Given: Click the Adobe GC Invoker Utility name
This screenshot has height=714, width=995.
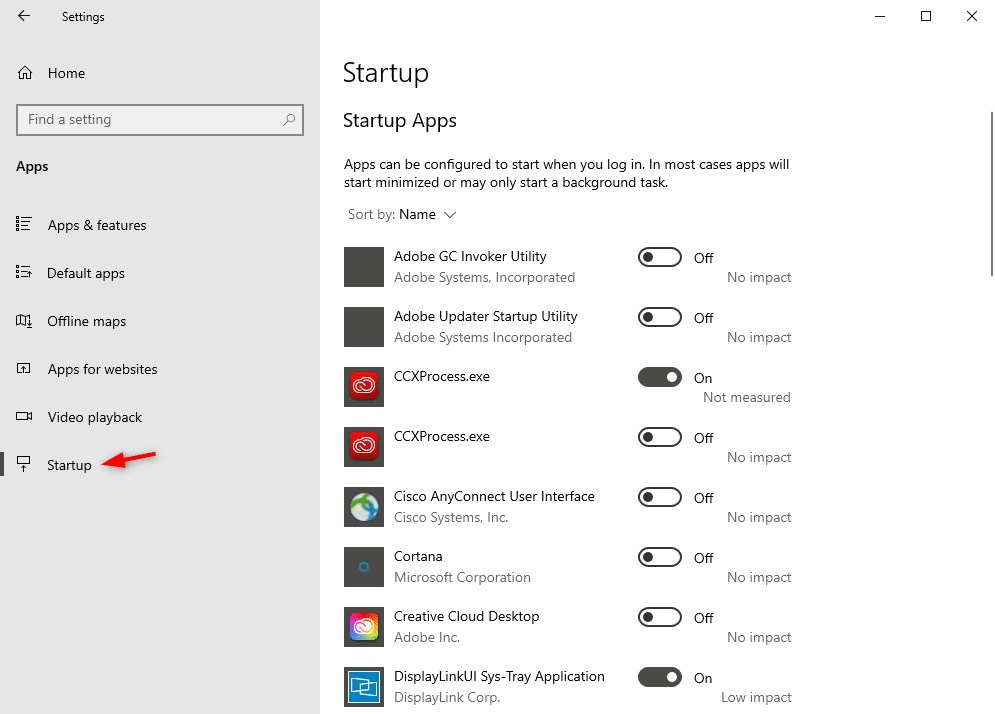Looking at the screenshot, I should [470, 256].
